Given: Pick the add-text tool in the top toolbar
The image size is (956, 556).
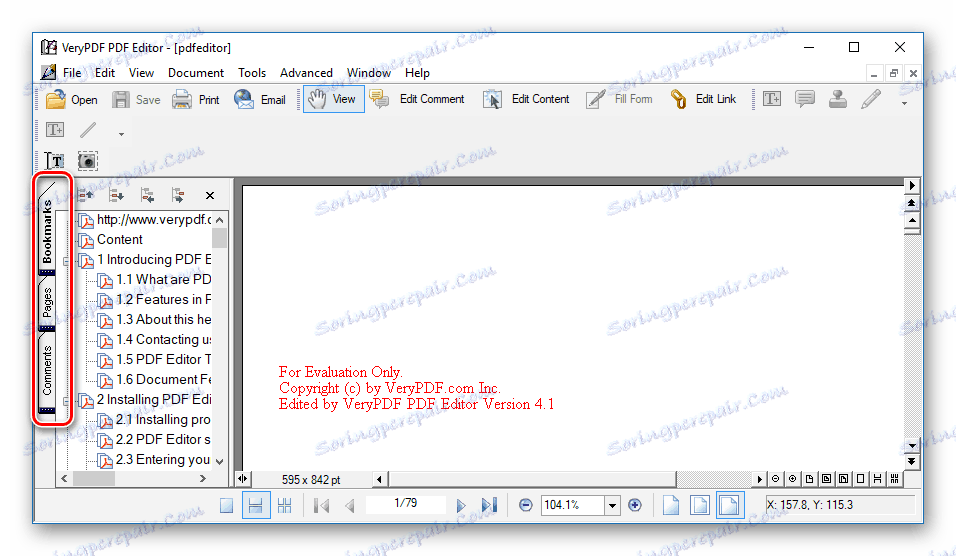Looking at the screenshot, I should point(772,99).
